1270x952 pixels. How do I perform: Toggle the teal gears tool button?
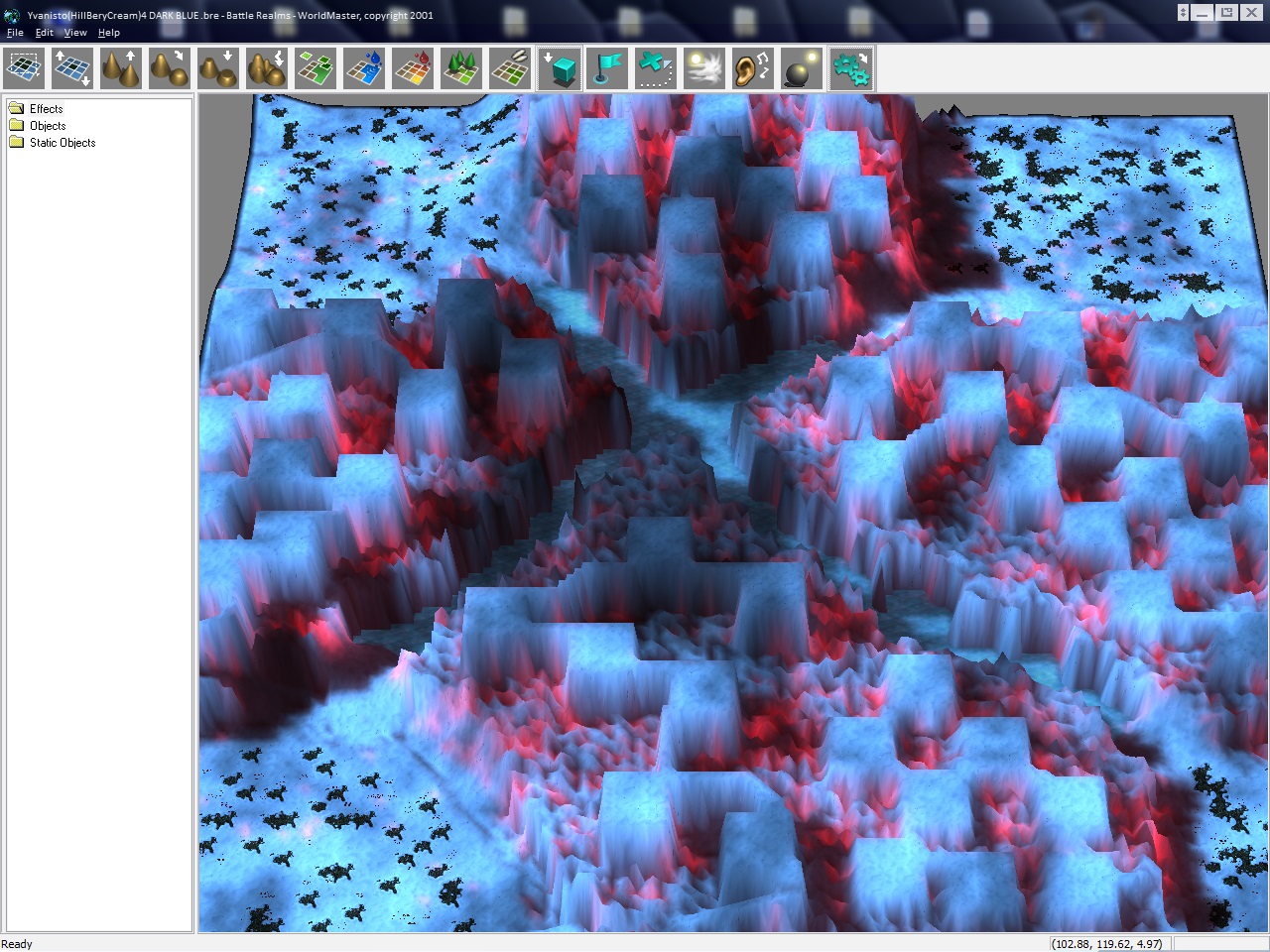click(850, 69)
